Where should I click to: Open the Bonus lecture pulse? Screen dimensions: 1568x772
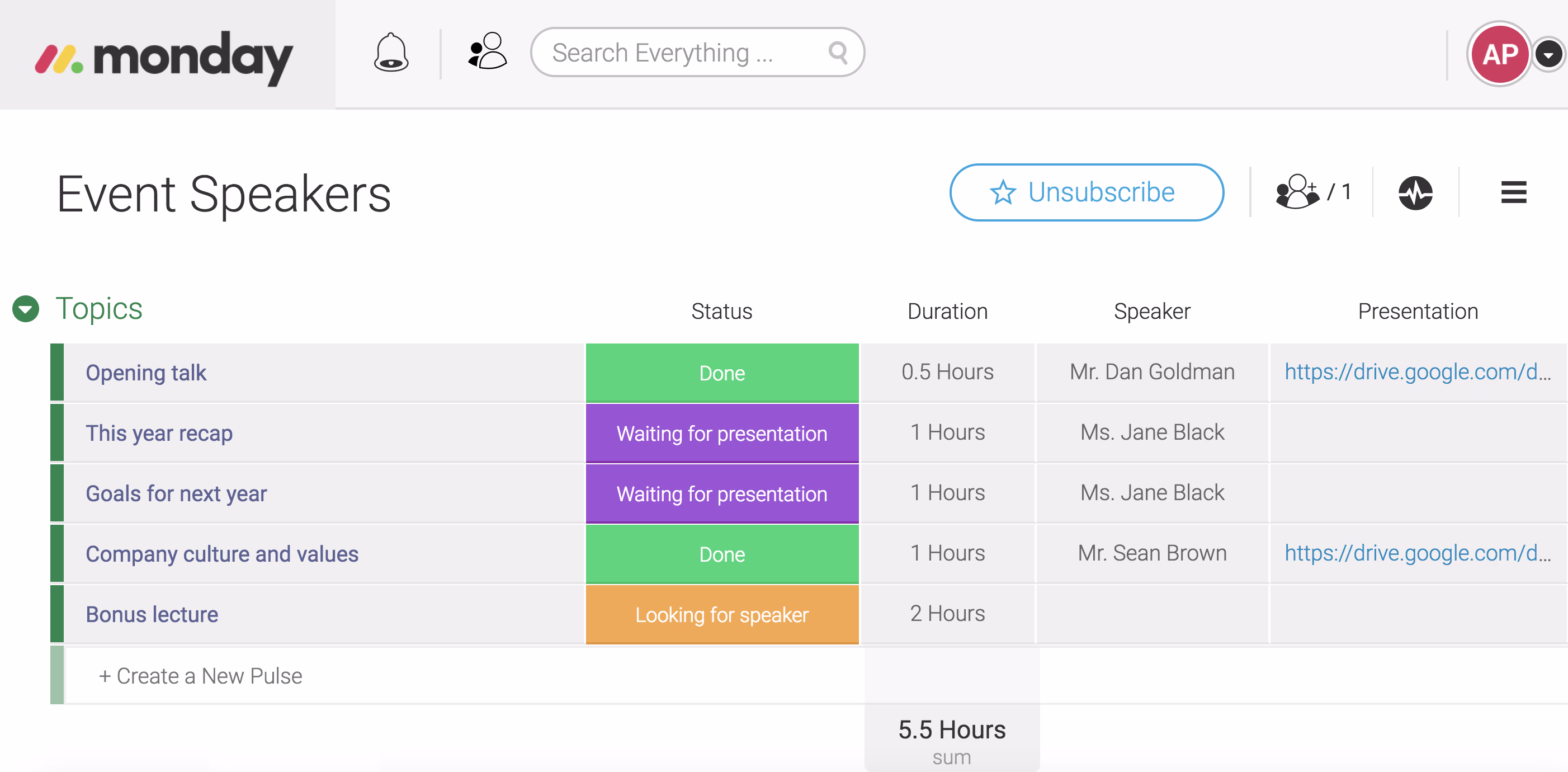click(x=152, y=614)
